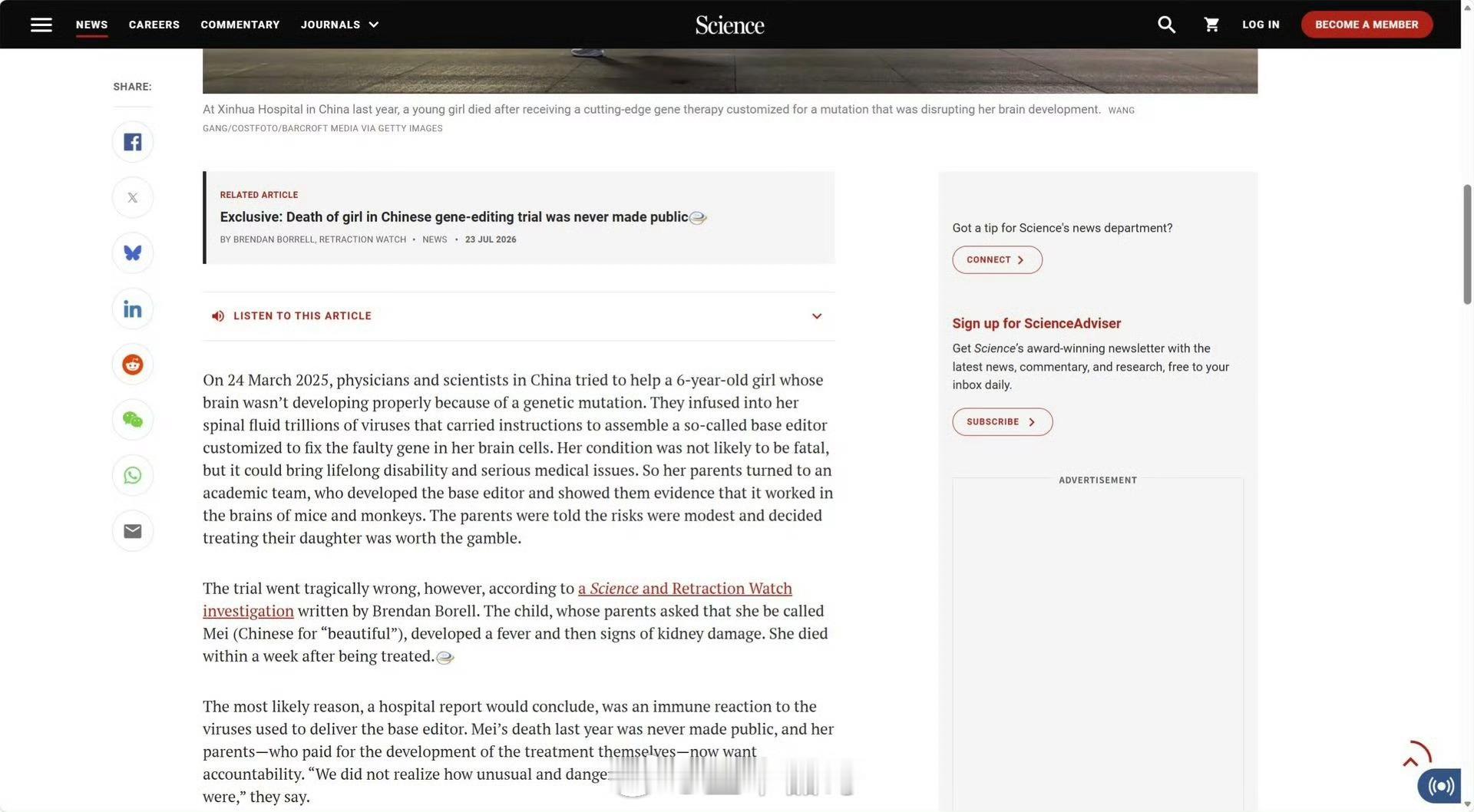Click the article hero image
Image resolution: width=1474 pixels, height=812 pixels.
click(730, 71)
